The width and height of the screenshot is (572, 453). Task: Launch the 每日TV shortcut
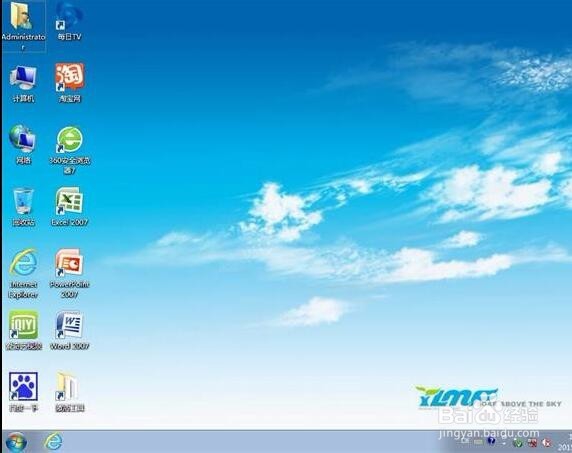point(69,22)
